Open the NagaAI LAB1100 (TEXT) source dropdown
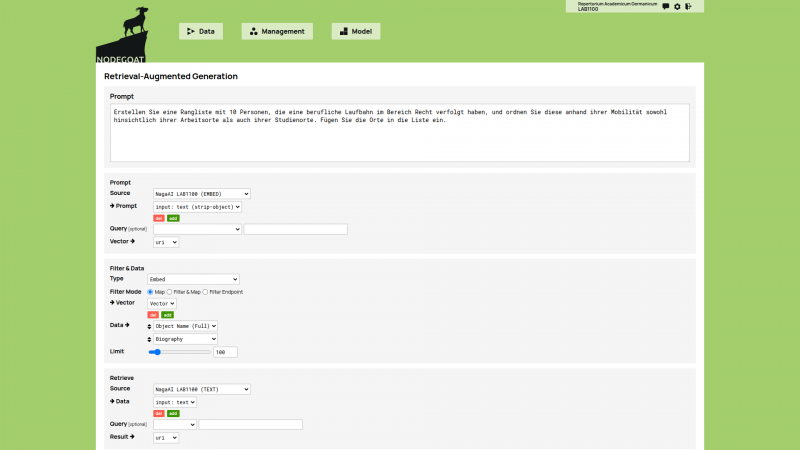This screenshot has width=800, height=450. pos(201,388)
